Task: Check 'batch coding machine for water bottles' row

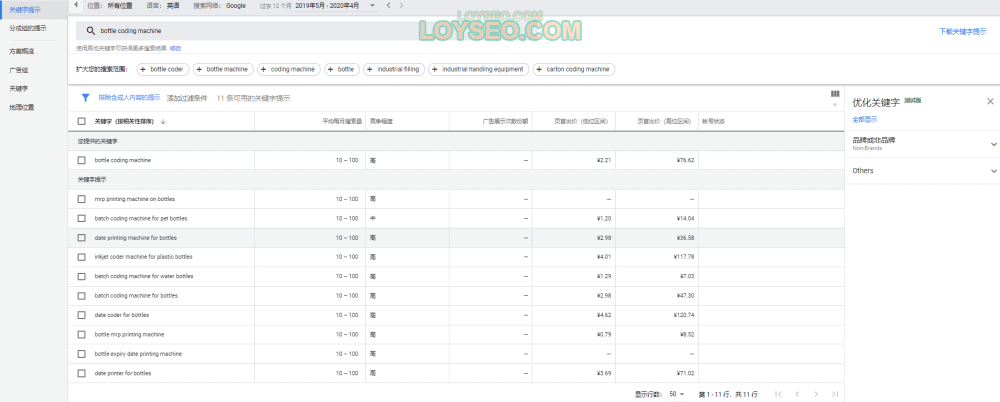Action: click(82, 276)
